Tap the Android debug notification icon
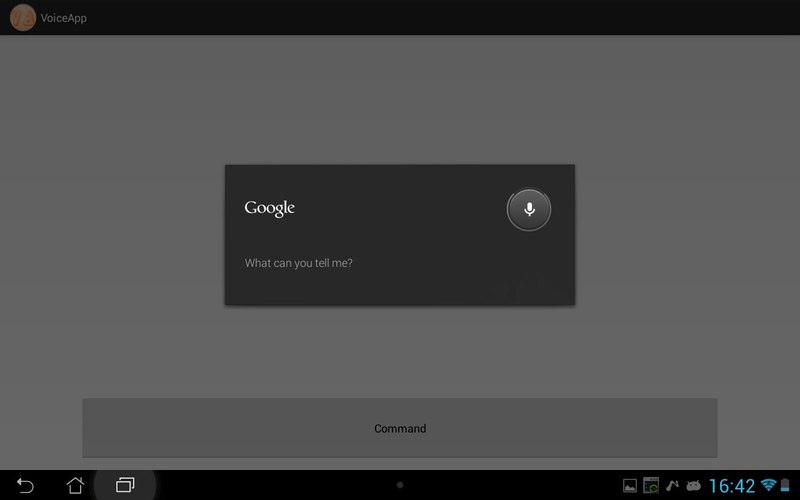The width and height of the screenshot is (800, 500). [693, 485]
